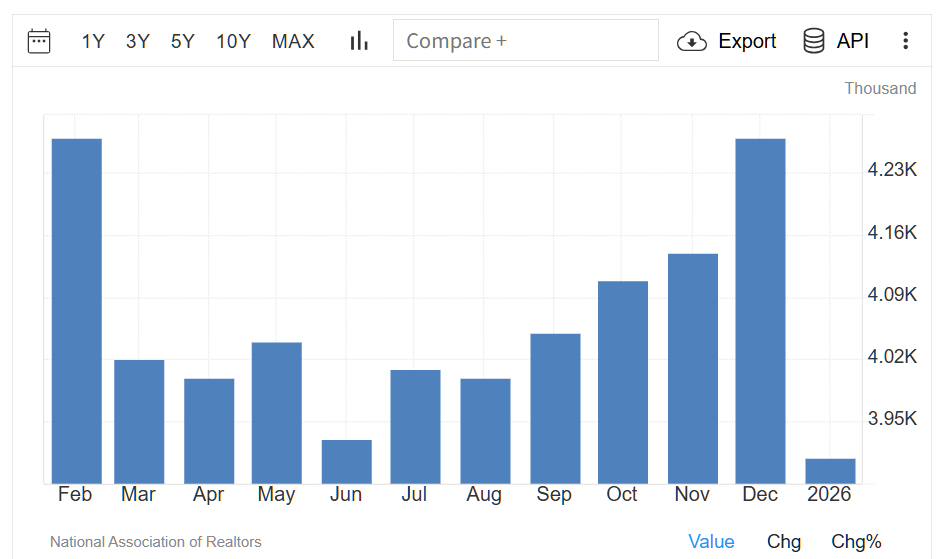Click the December bar in chart
This screenshot has height=559, width=939.
tap(760, 310)
